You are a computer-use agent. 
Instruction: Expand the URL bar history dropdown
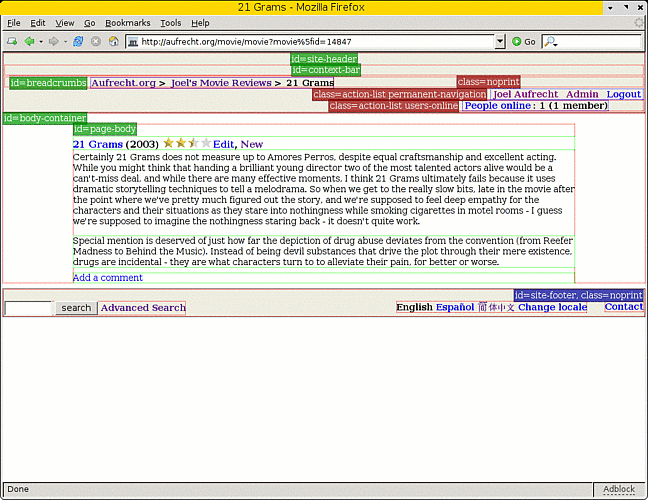[x=500, y=42]
